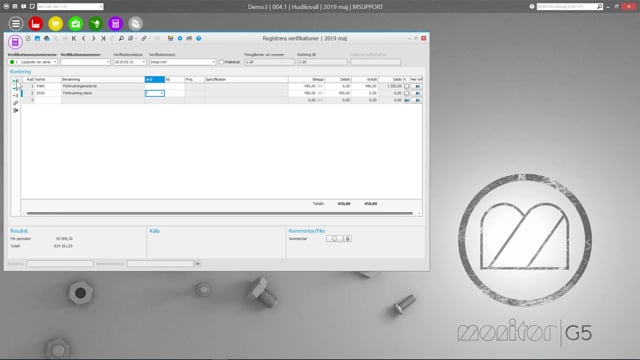Click the print toolbar icon
640x360 pixels.
(47, 38)
